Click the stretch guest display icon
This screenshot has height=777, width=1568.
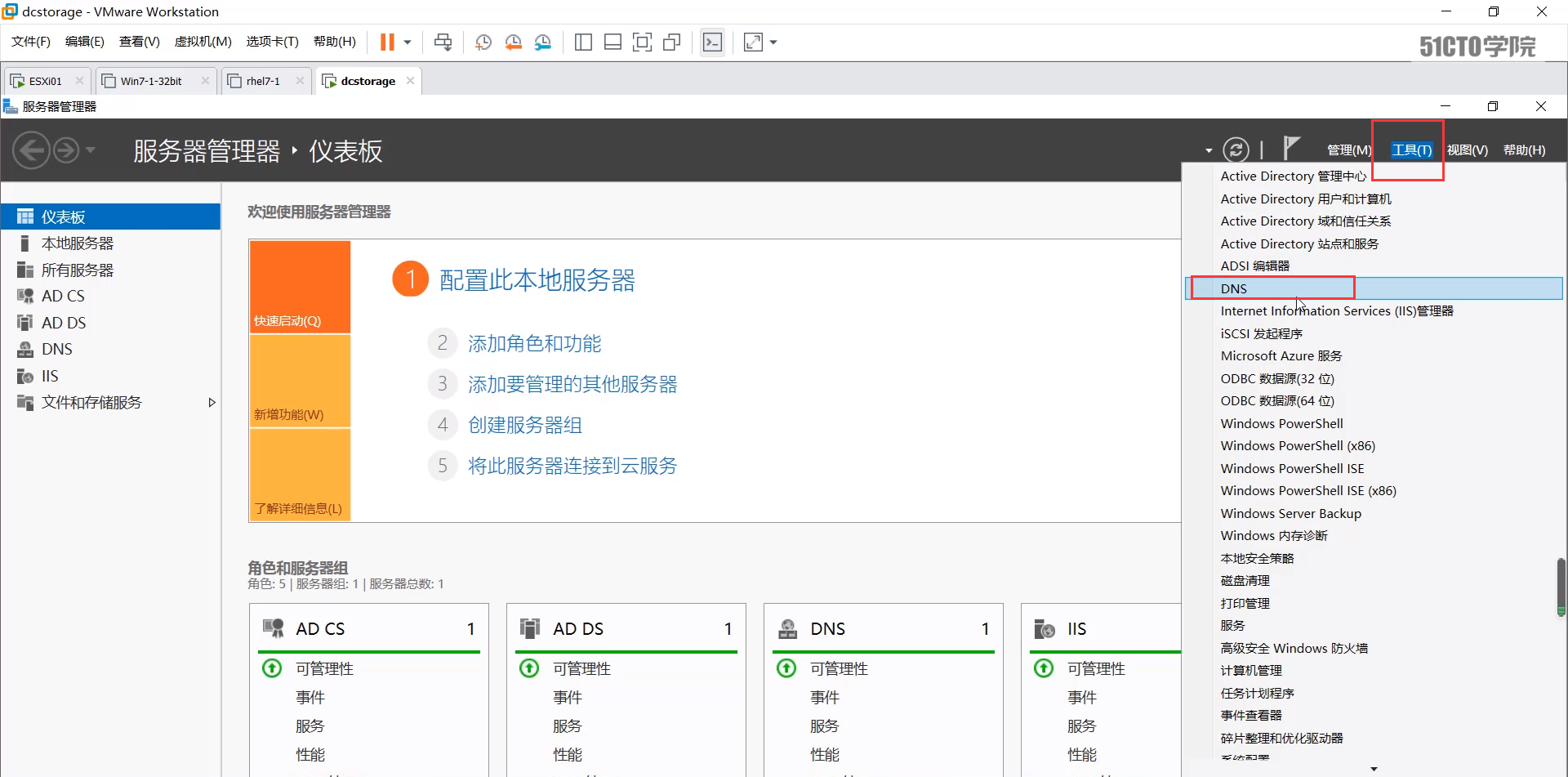[x=753, y=42]
